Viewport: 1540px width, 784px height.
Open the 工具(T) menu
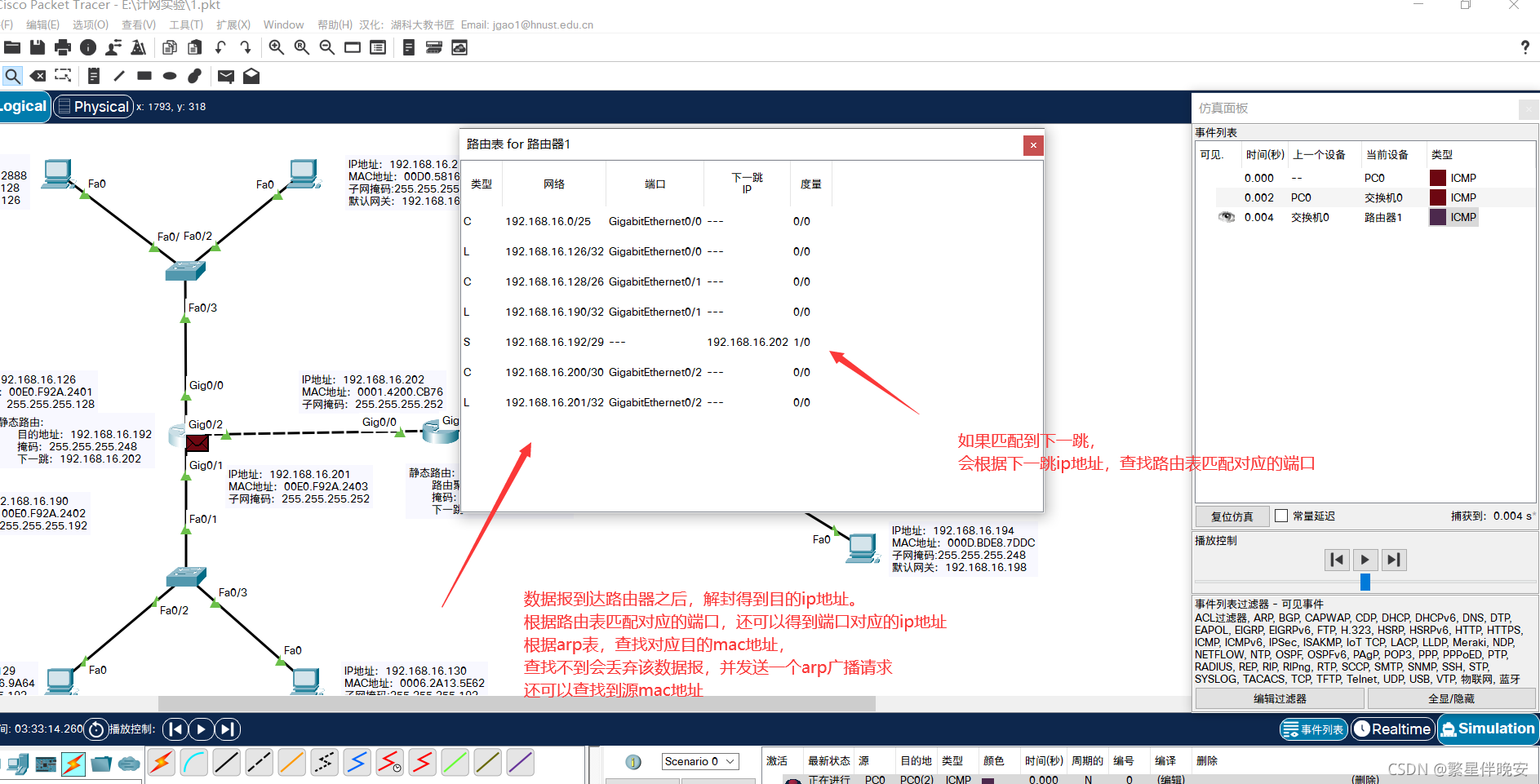coord(186,24)
